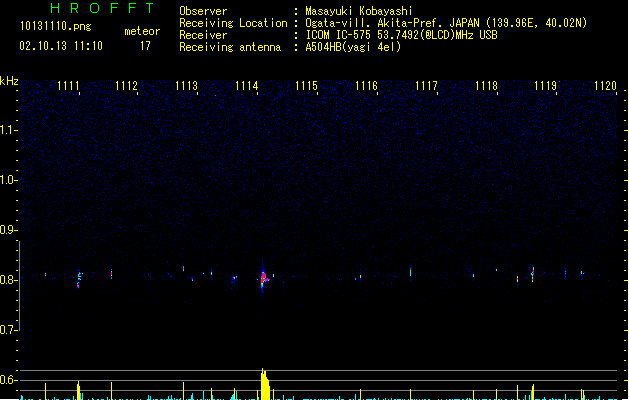The image size is (629, 400).
Task: Click the 1112 time axis label
Action: [126, 86]
